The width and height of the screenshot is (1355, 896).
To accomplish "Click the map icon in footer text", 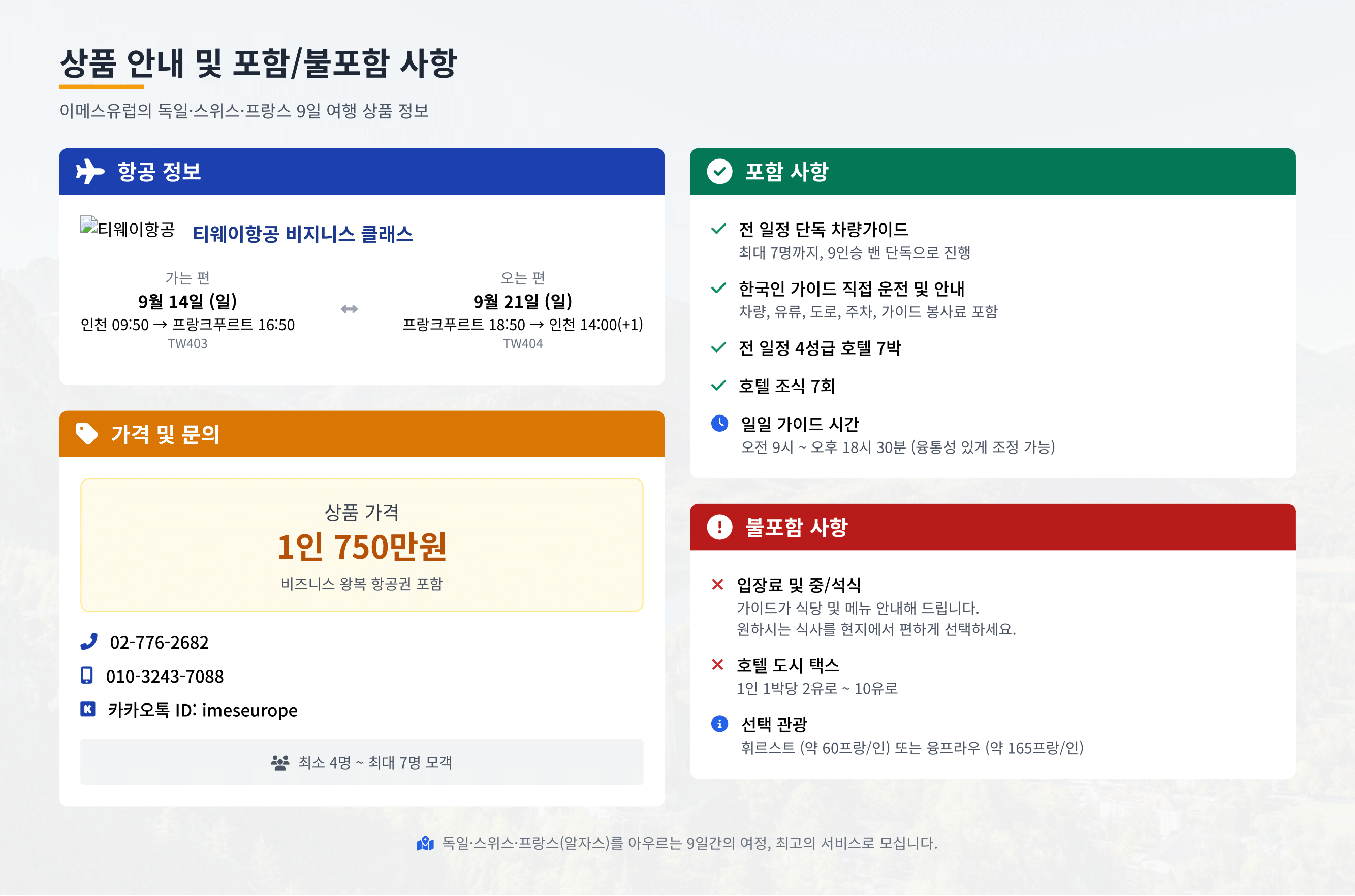I will pyautogui.click(x=425, y=843).
